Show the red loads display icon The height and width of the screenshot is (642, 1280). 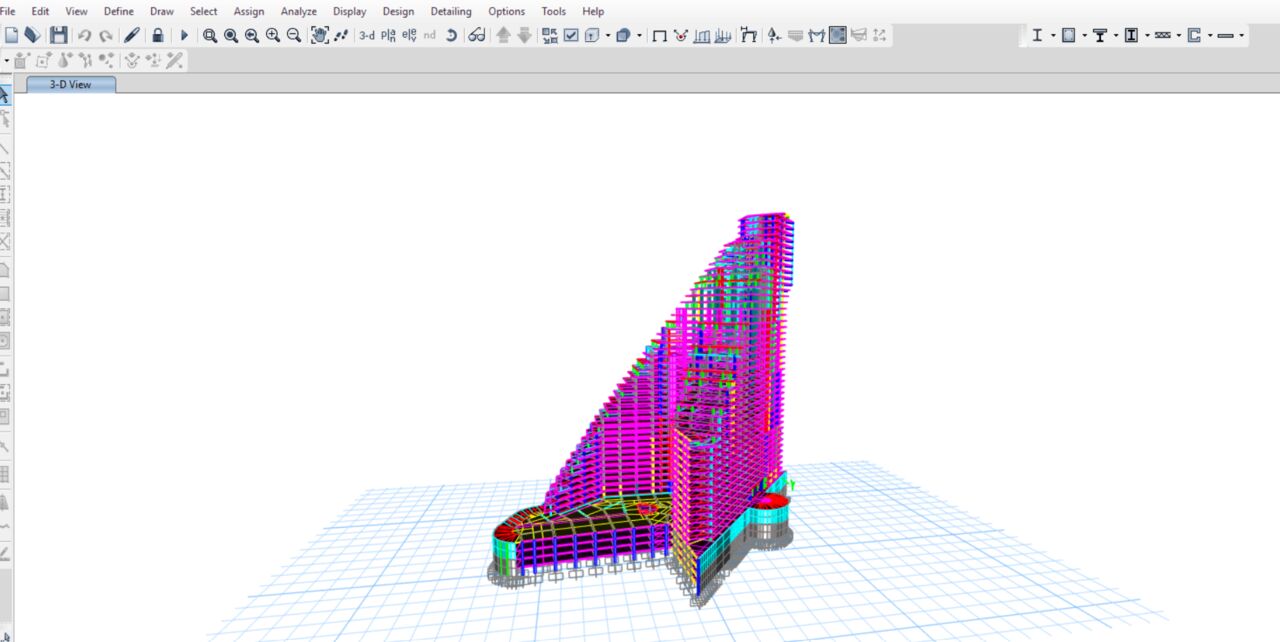681,35
